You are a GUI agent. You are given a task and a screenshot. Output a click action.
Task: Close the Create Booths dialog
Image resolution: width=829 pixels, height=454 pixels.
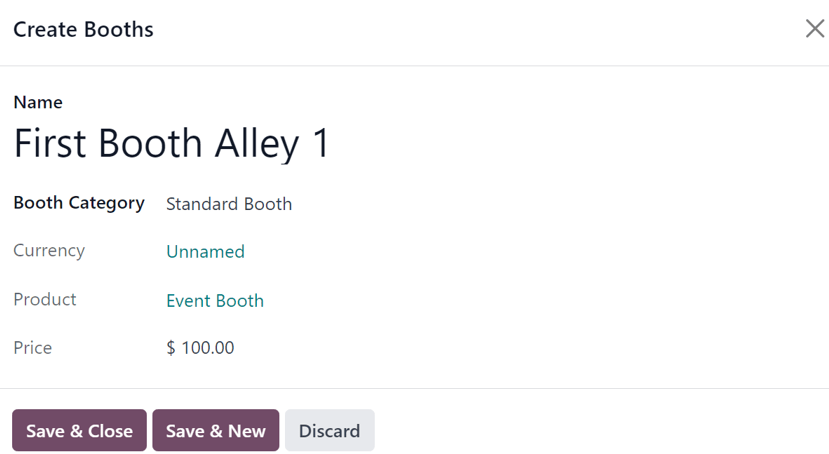pos(814,29)
